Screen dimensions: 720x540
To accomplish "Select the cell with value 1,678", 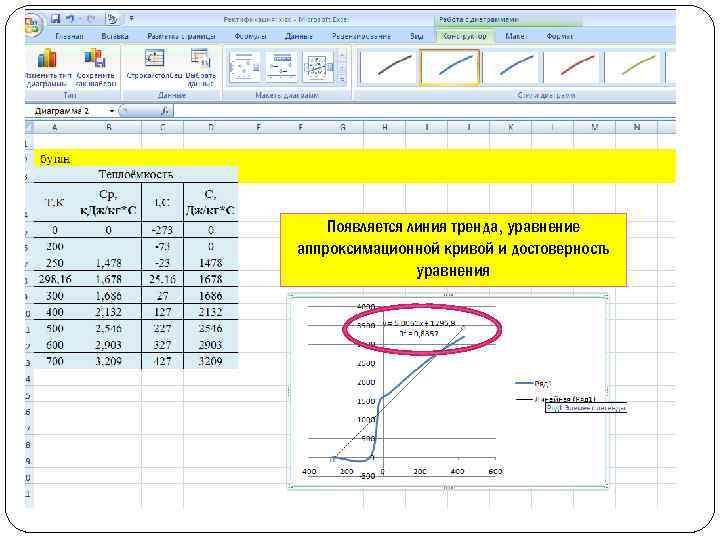I will (x=108, y=279).
